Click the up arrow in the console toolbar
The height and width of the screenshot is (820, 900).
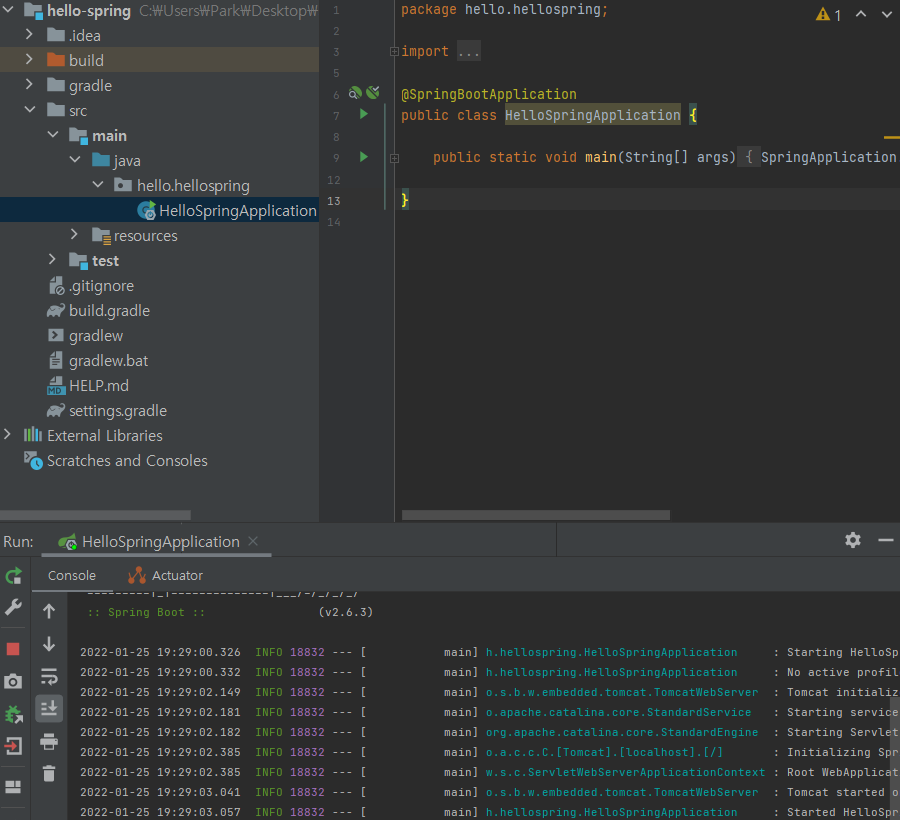(49, 612)
